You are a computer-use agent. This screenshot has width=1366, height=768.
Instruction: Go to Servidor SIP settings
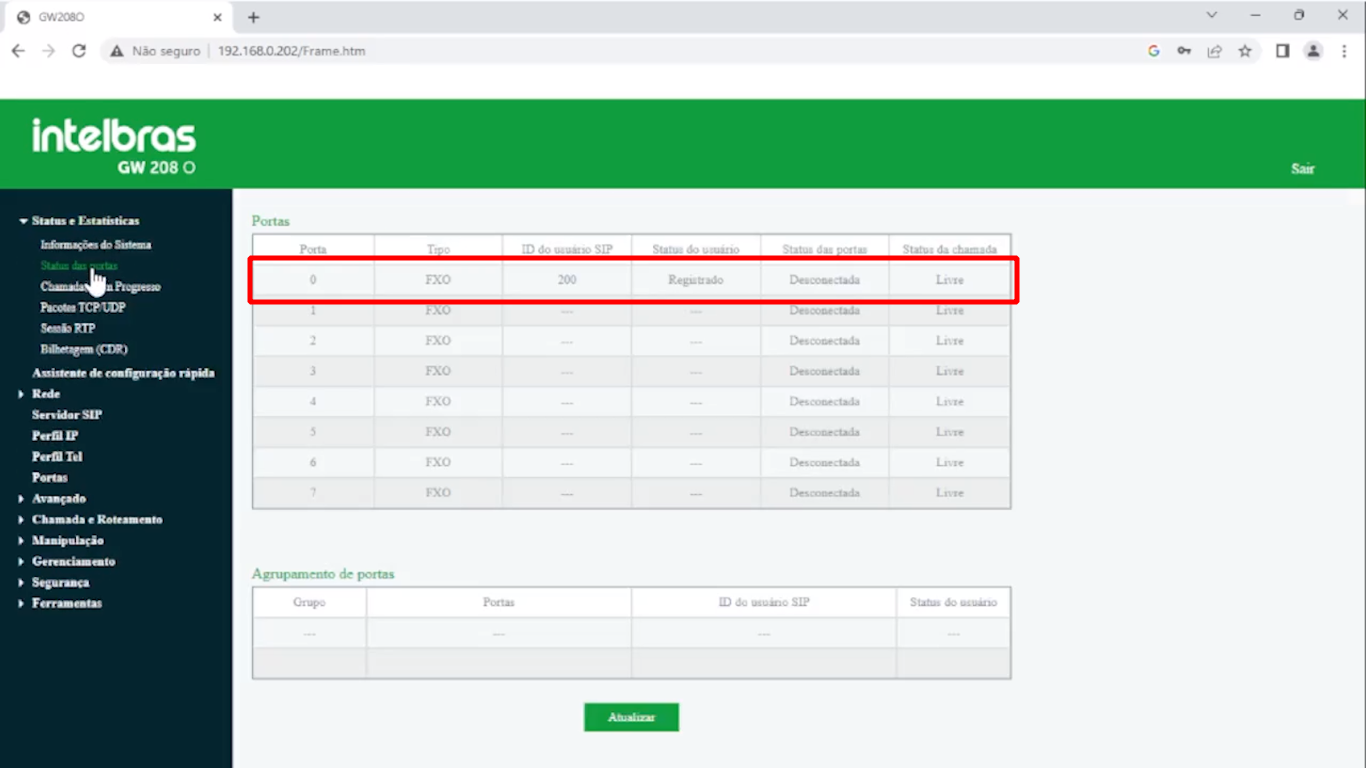66,415
